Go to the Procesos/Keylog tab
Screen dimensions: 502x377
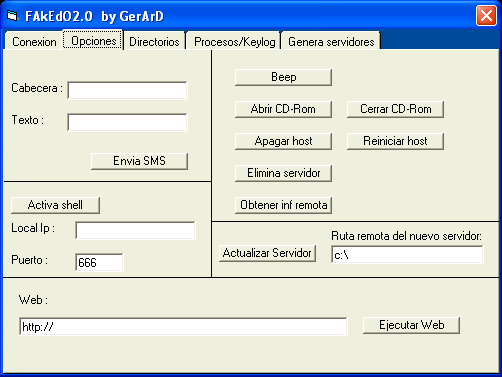[x=234, y=42]
